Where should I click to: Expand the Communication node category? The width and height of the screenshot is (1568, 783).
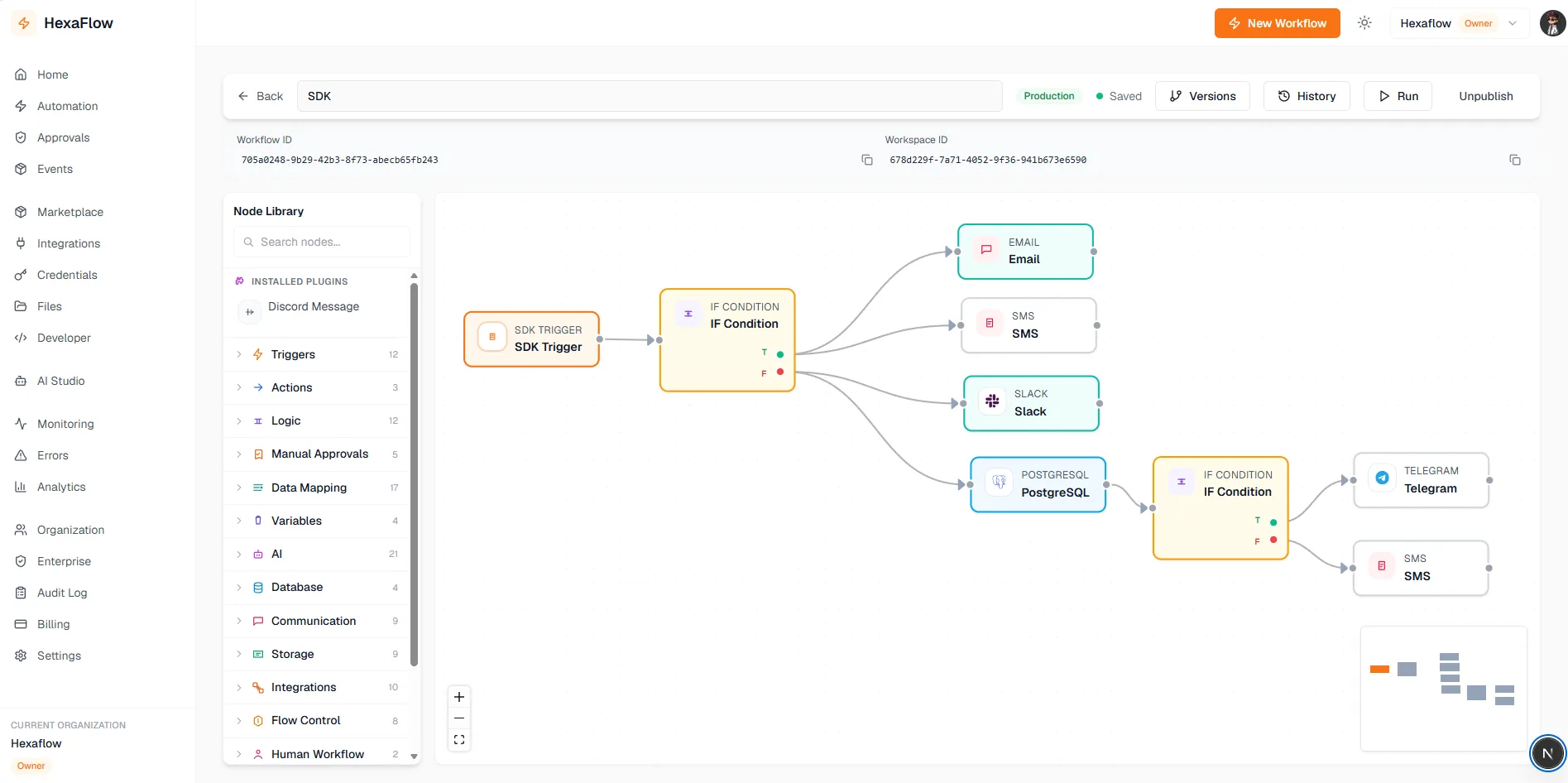point(319,621)
